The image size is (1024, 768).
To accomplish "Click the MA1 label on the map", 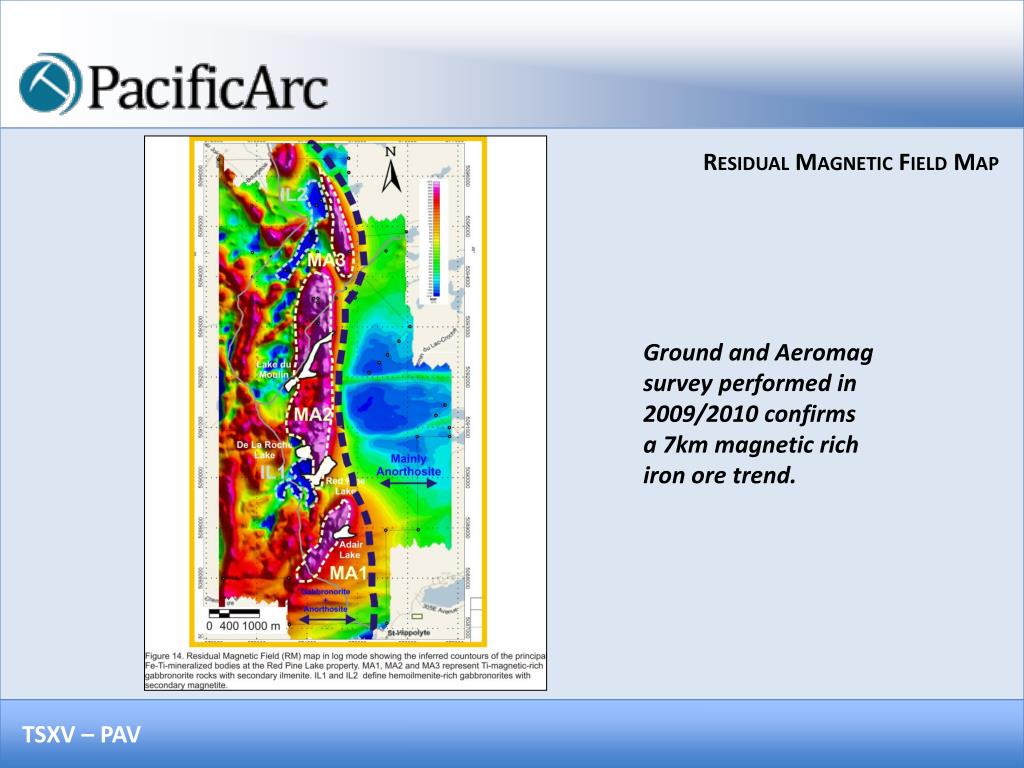I will [x=348, y=573].
